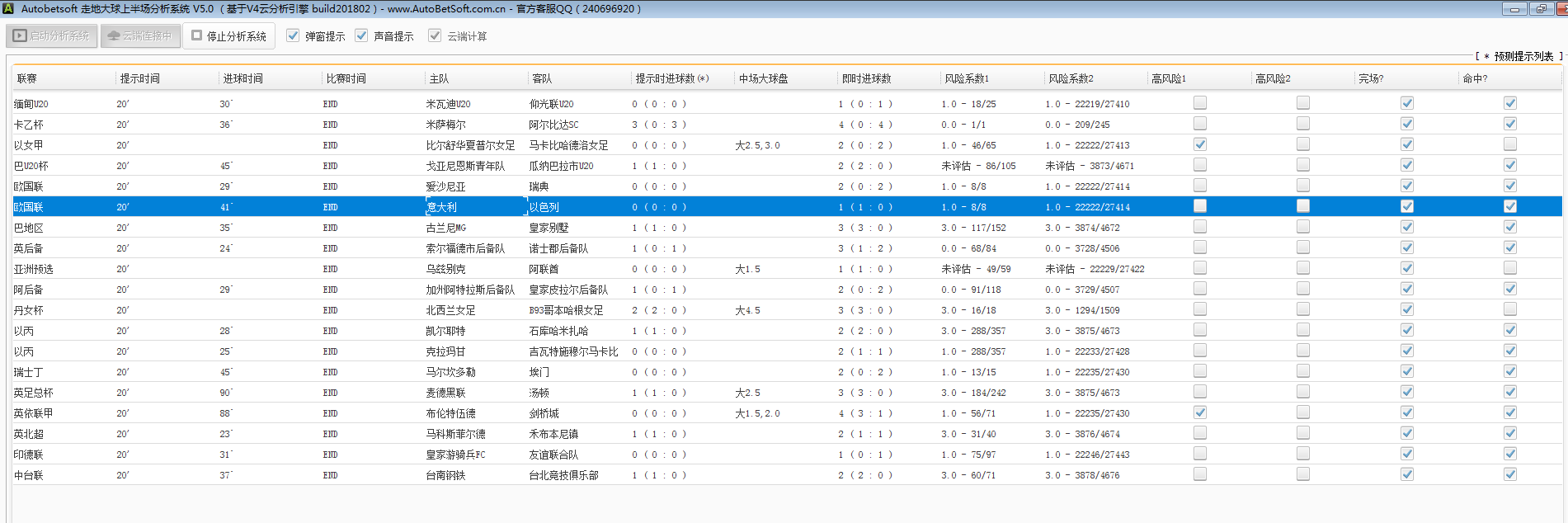The image size is (1568, 523).
Task: Click the restore-down window button
Action: pyautogui.click(x=1541, y=9)
